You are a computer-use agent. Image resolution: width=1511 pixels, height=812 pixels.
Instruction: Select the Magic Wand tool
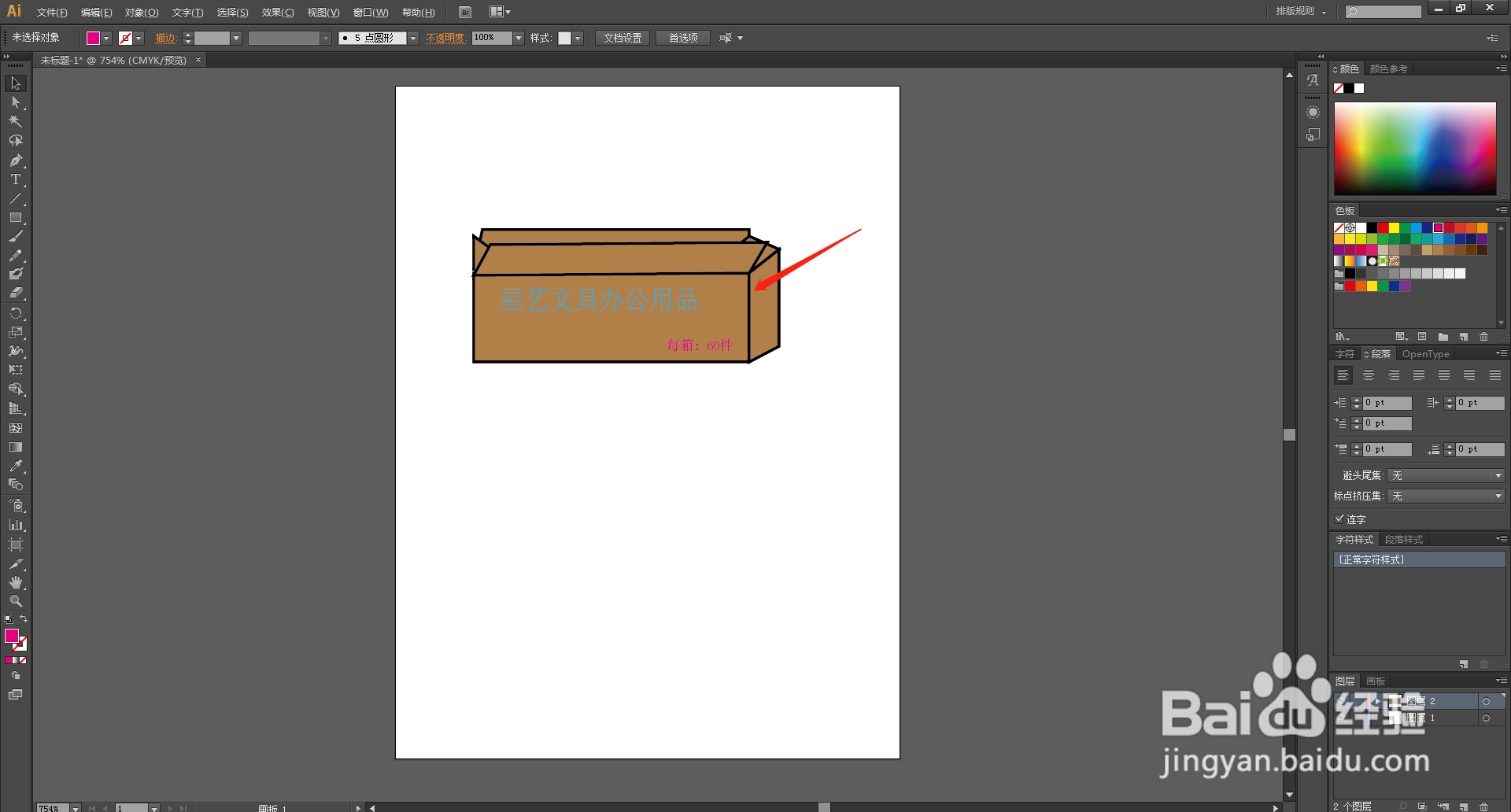[16, 121]
